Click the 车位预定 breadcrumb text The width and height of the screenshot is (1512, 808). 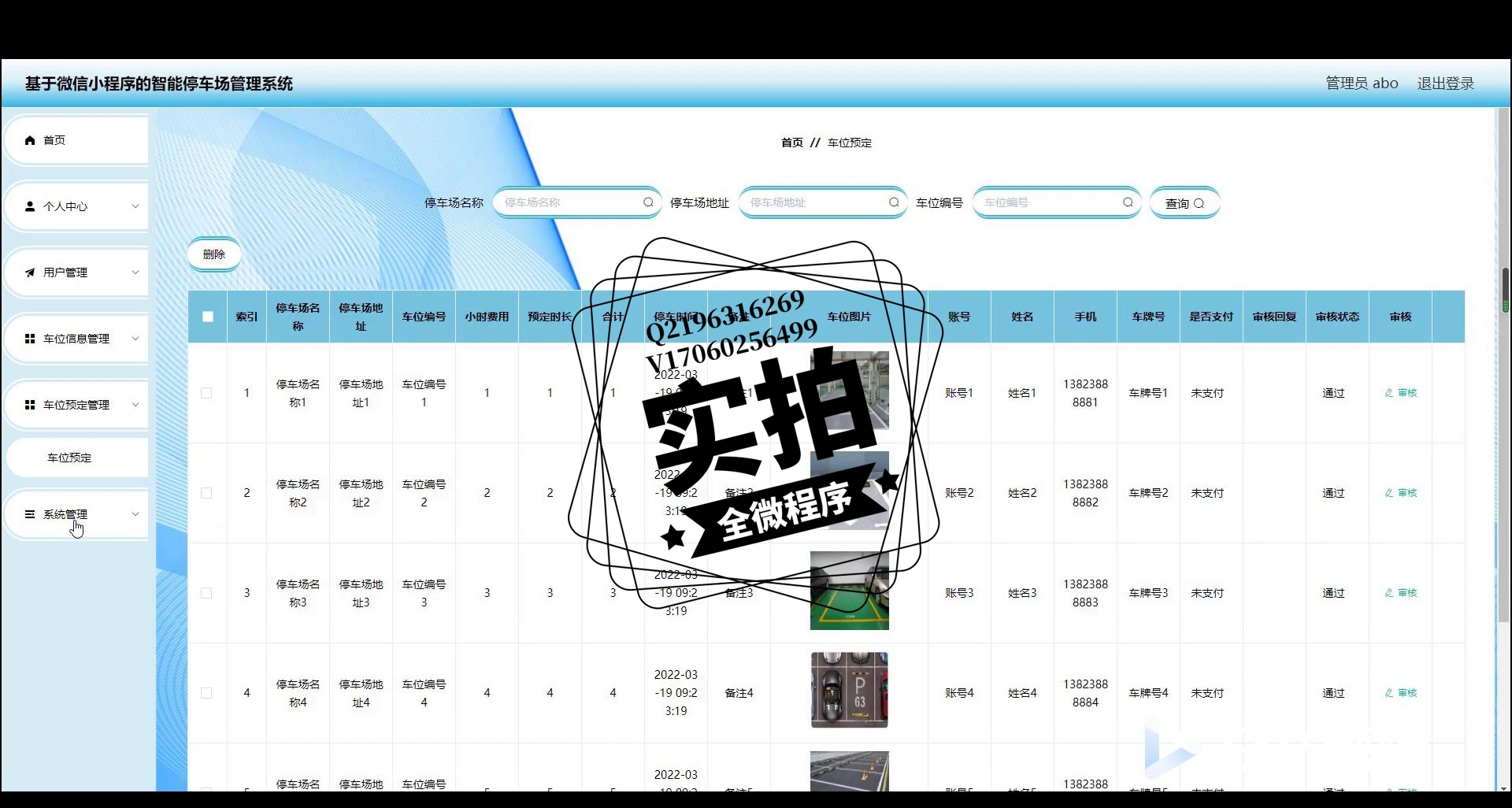[850, 143]
